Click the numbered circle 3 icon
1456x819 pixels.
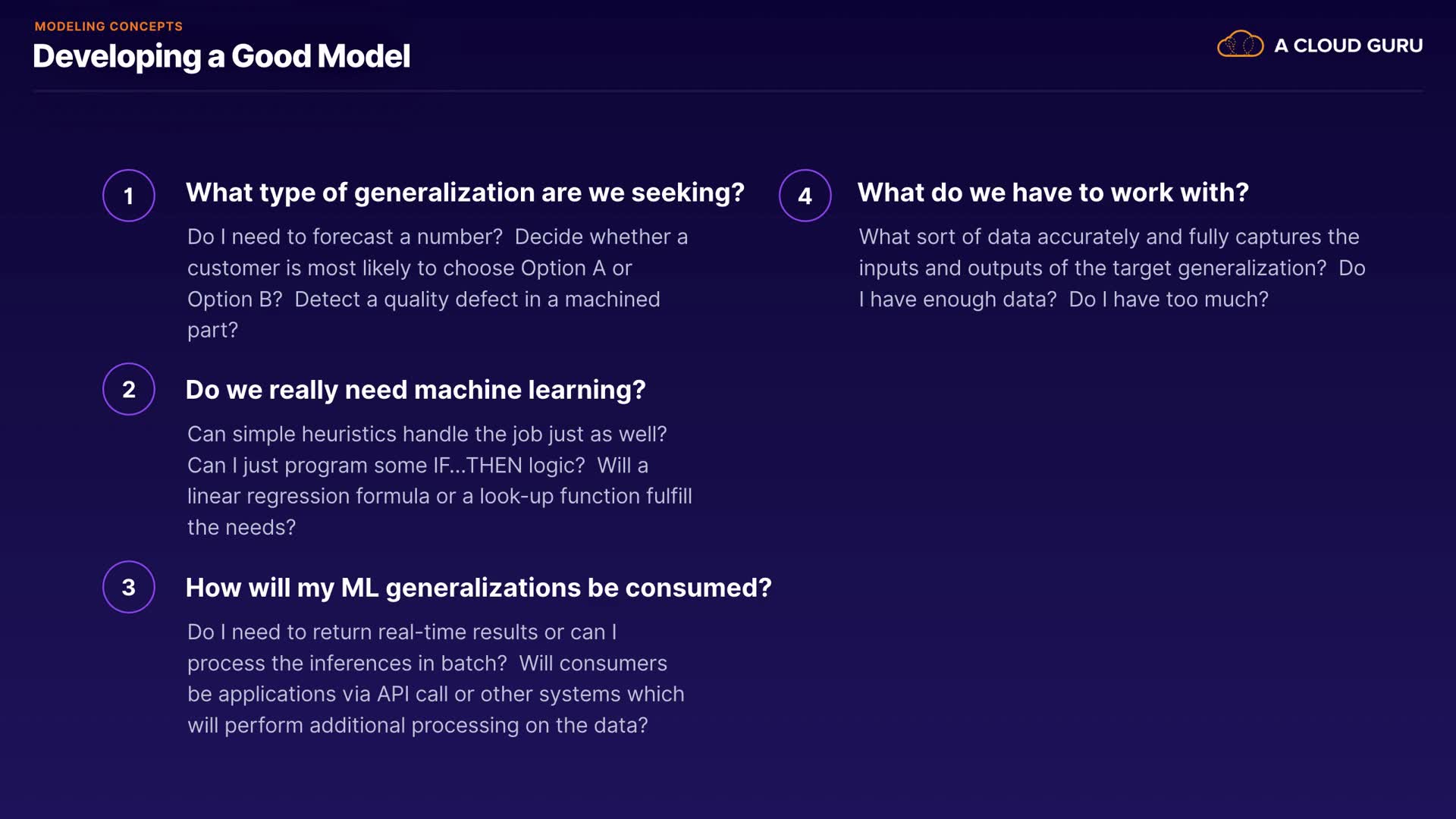point(129,587)
